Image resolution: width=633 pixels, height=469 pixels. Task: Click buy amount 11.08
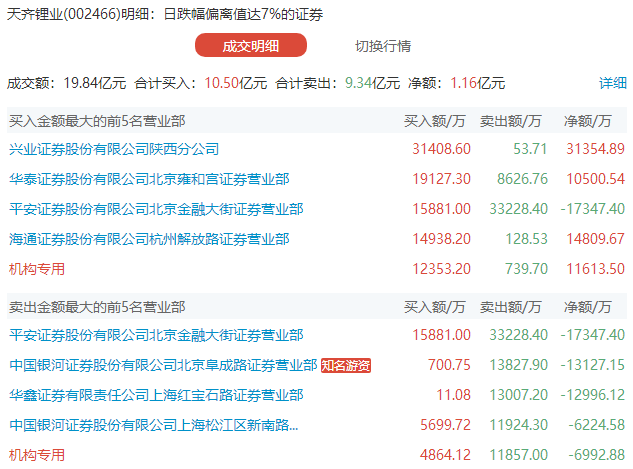pyautogui.click(x=453, y=395)
